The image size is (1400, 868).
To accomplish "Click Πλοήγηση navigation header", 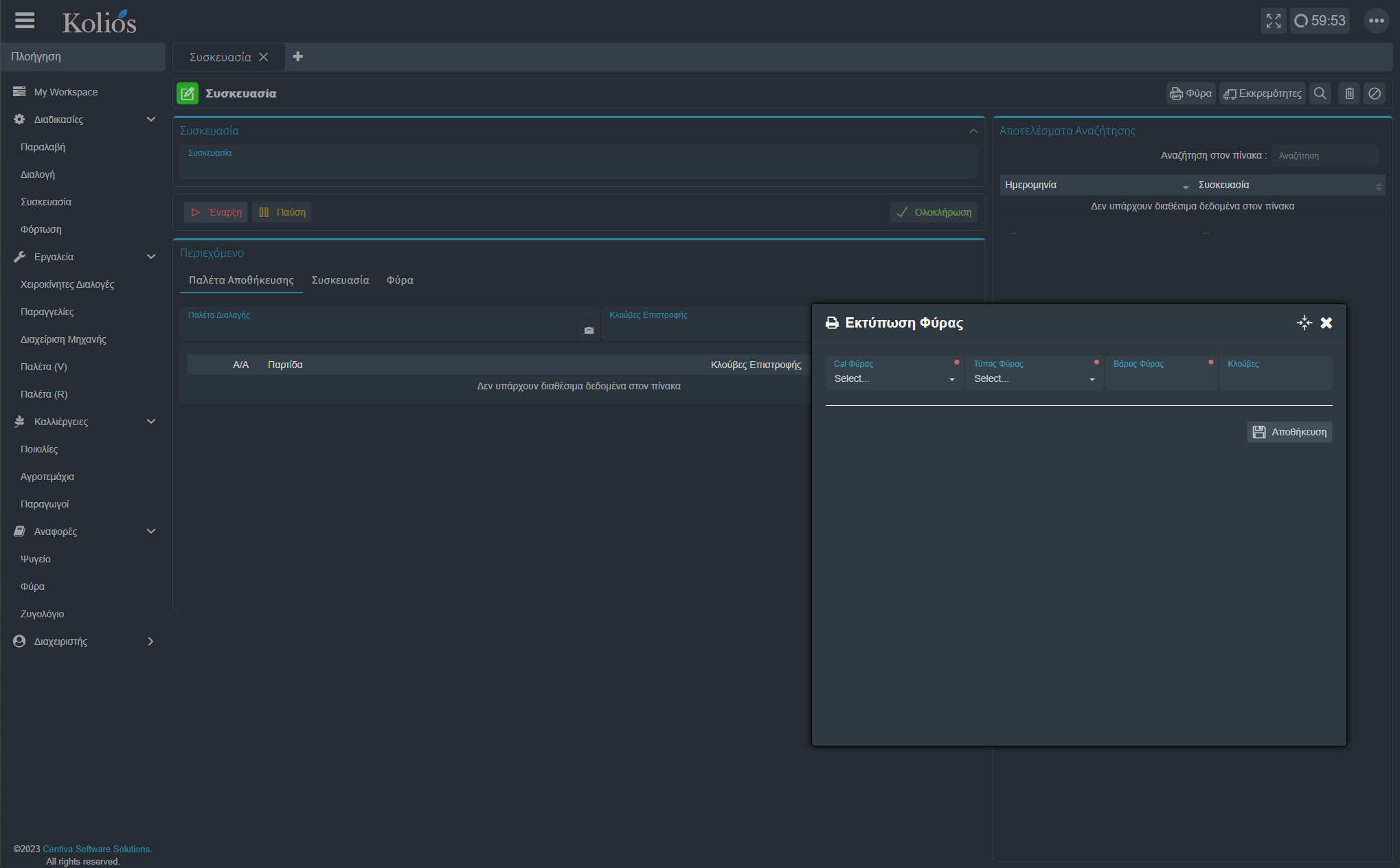I will pyautogui.click(x=82, y=57).
